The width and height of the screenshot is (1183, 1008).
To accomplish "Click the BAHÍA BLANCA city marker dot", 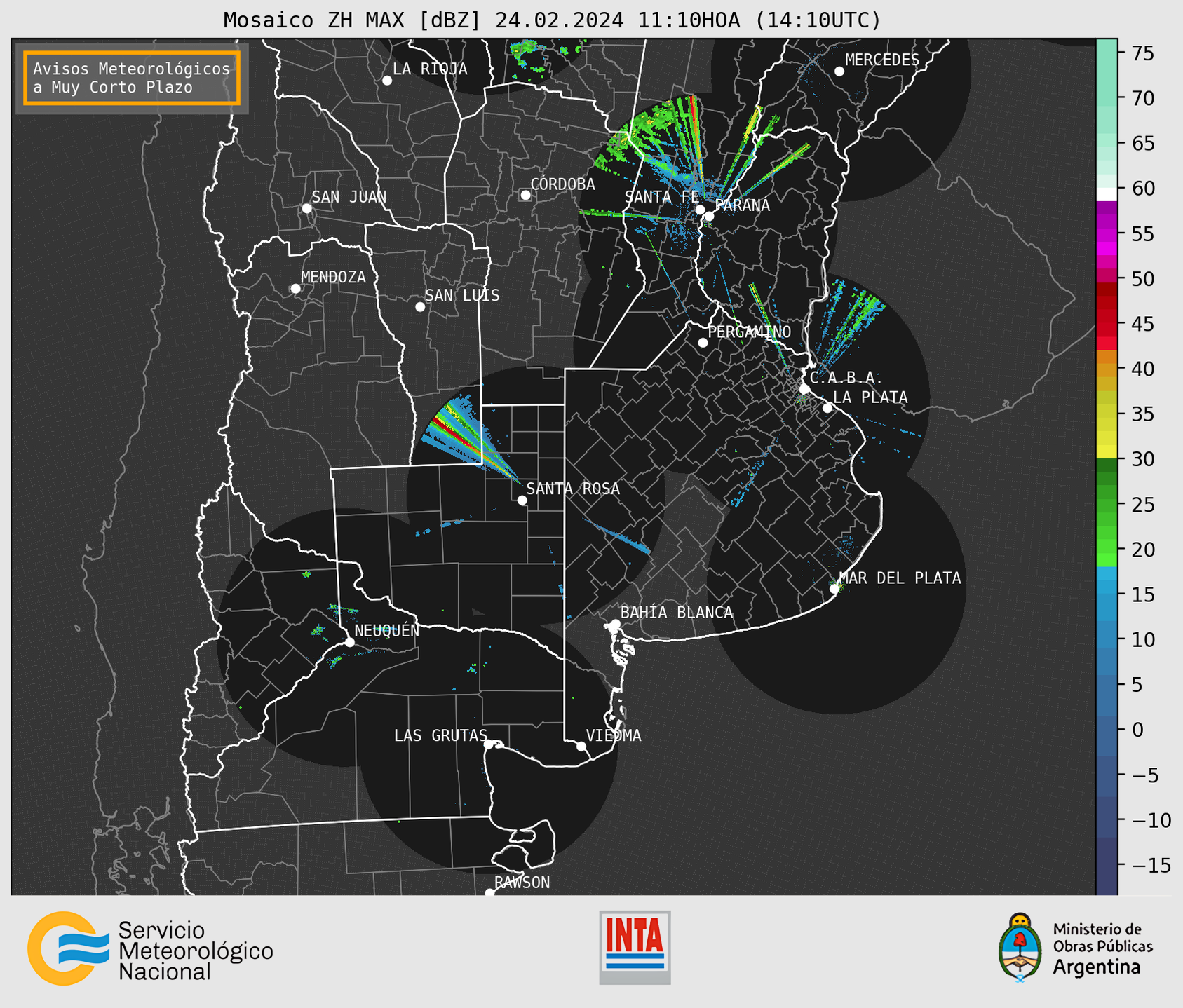I will [615, 624].
